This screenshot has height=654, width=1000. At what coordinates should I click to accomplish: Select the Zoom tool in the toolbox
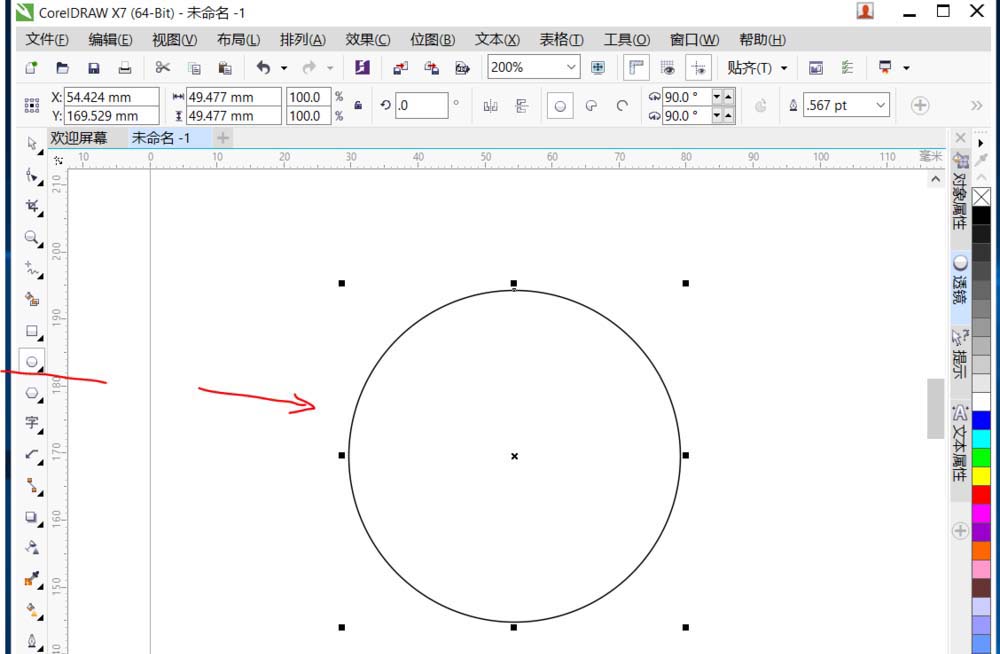coord(31,238)
